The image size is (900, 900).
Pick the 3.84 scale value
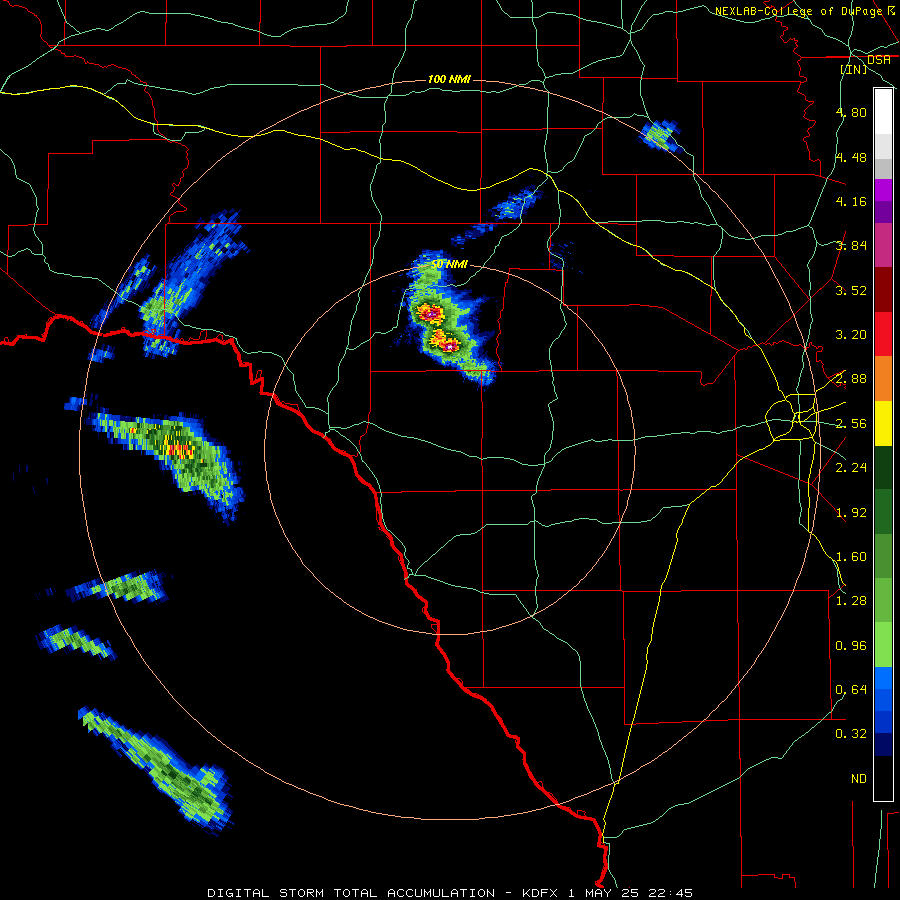[x=851, y=246]
